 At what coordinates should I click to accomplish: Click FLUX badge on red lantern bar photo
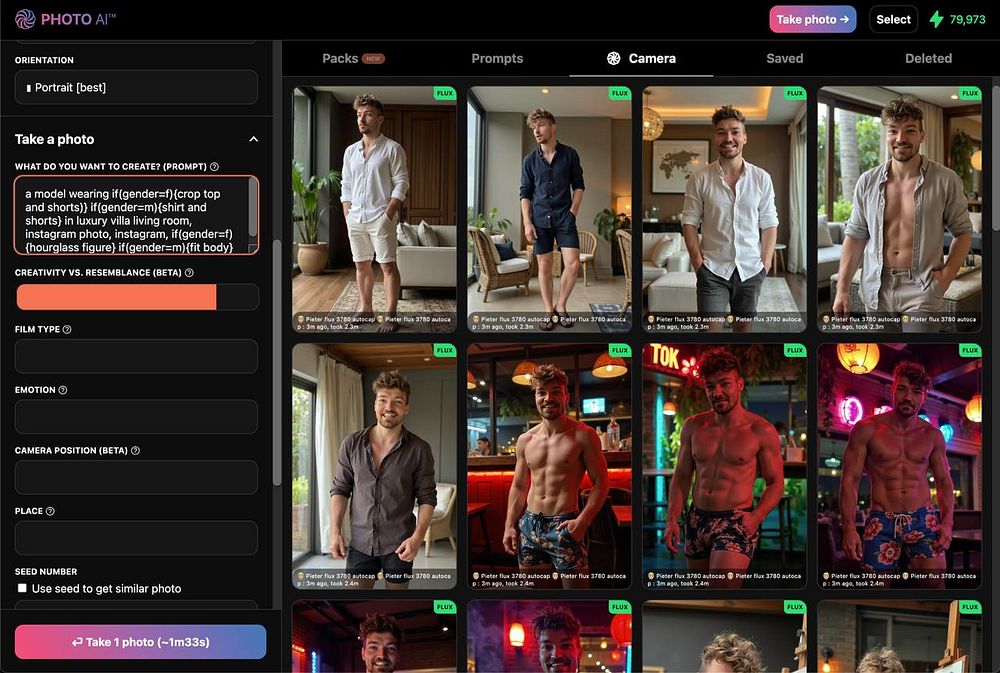(970, 350)
